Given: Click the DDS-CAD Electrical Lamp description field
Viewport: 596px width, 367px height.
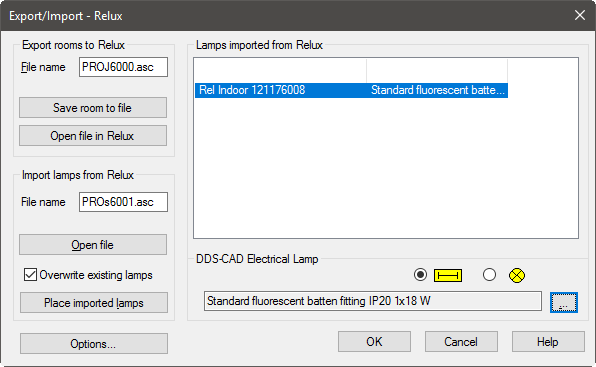Looking at the screenshot, I should tap(372, 301).
